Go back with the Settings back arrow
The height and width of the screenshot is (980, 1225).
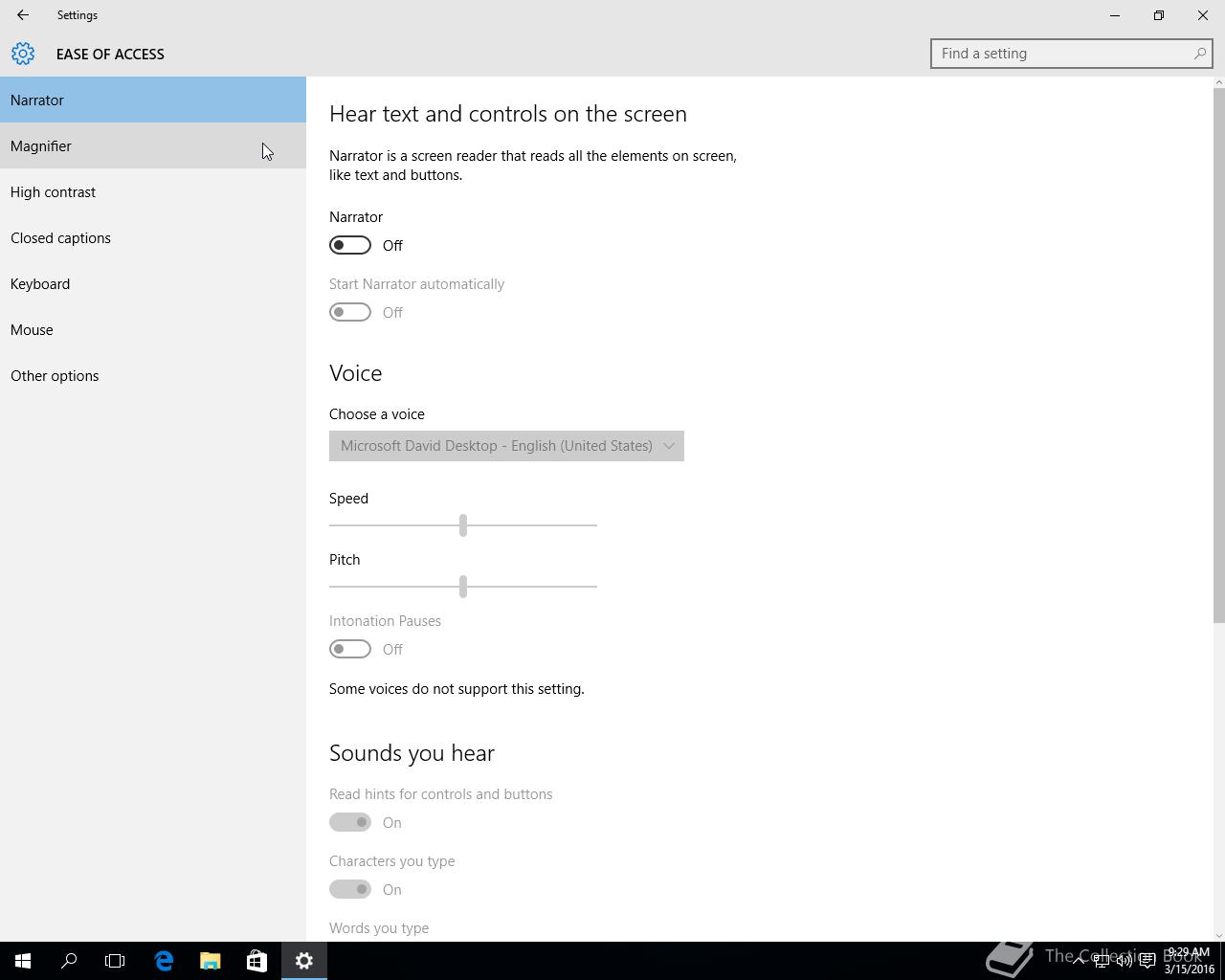pos(23,15)
